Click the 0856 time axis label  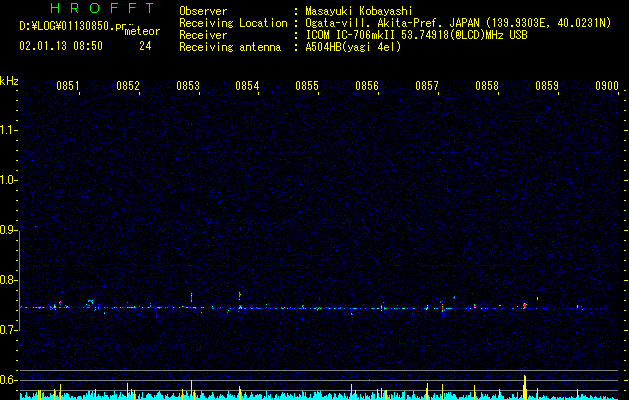[x=367, y=86]
